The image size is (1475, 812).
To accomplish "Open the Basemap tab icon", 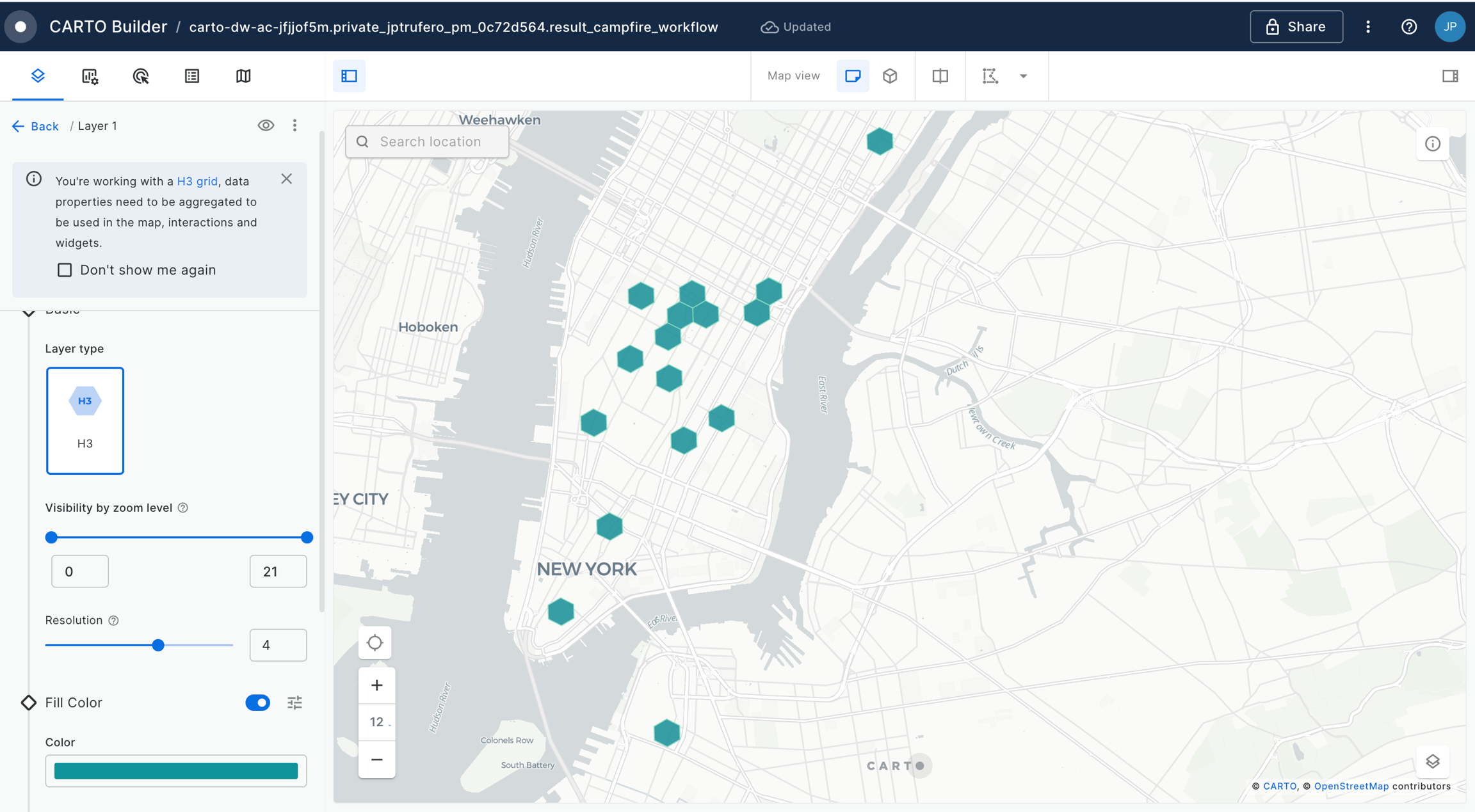I will (x=243, y=76).
